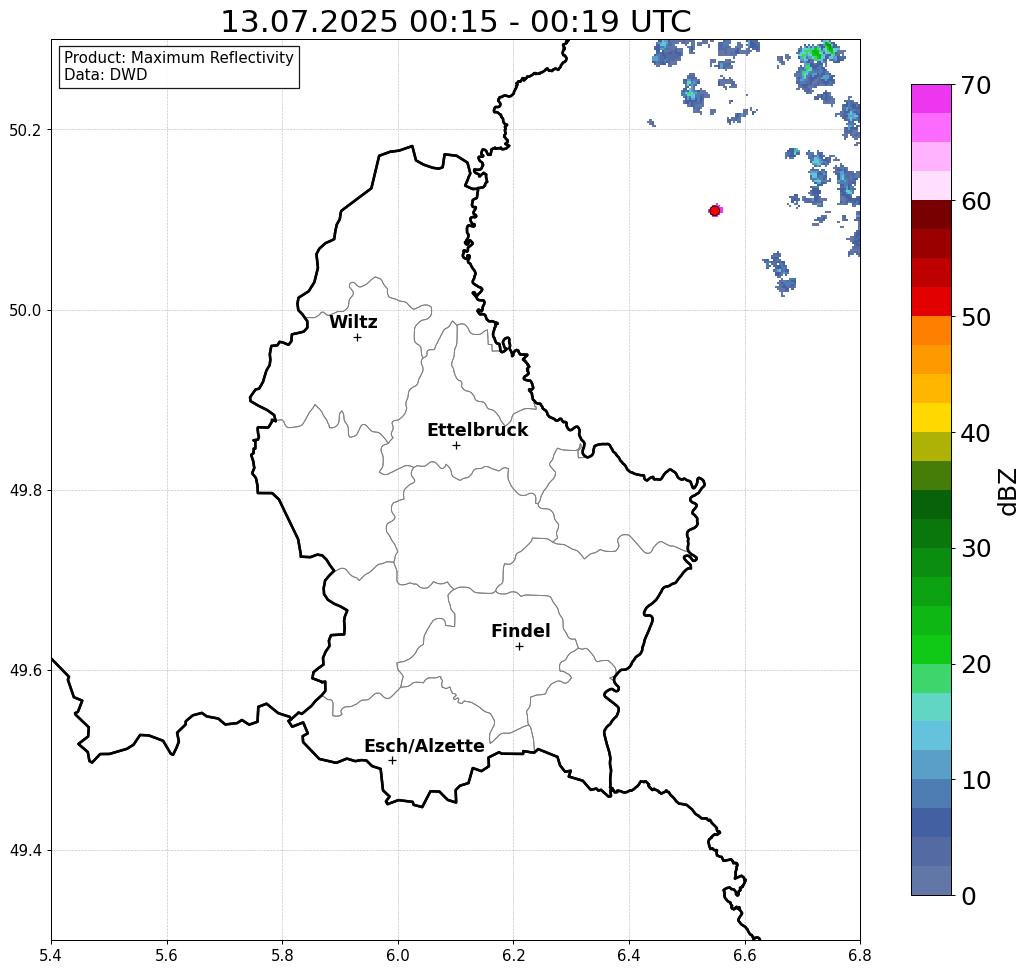Click the longitude axis label 5.4
The width and height of the screenshot is (1029, 973).
(51, 955)
